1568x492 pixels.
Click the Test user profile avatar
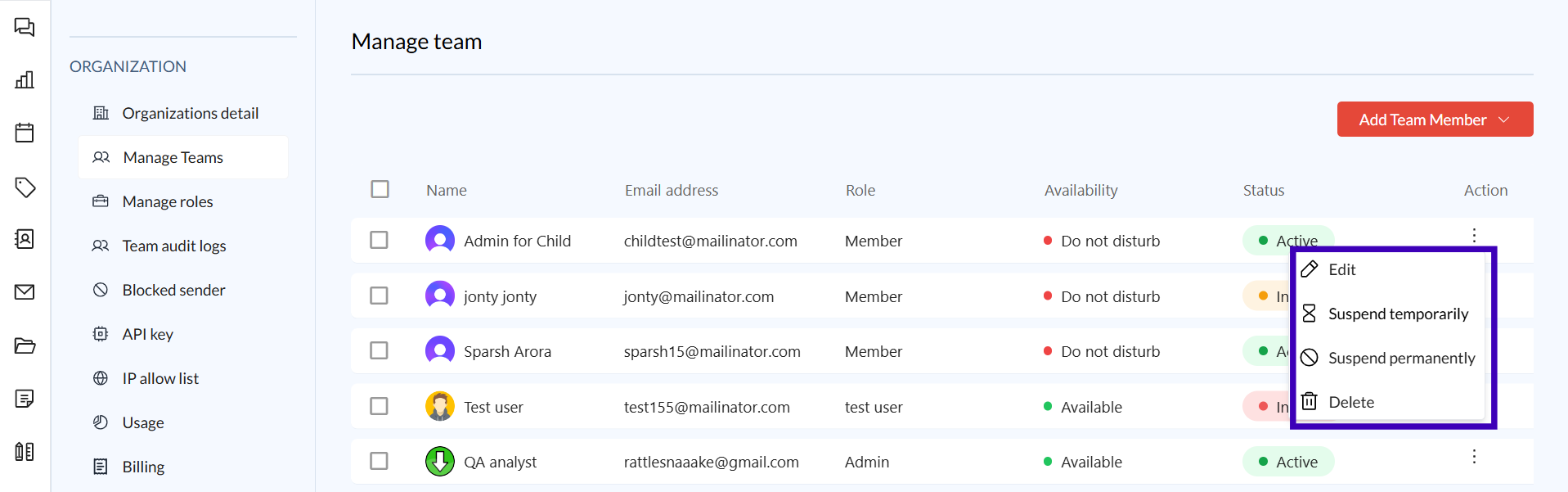pos(440,406)
